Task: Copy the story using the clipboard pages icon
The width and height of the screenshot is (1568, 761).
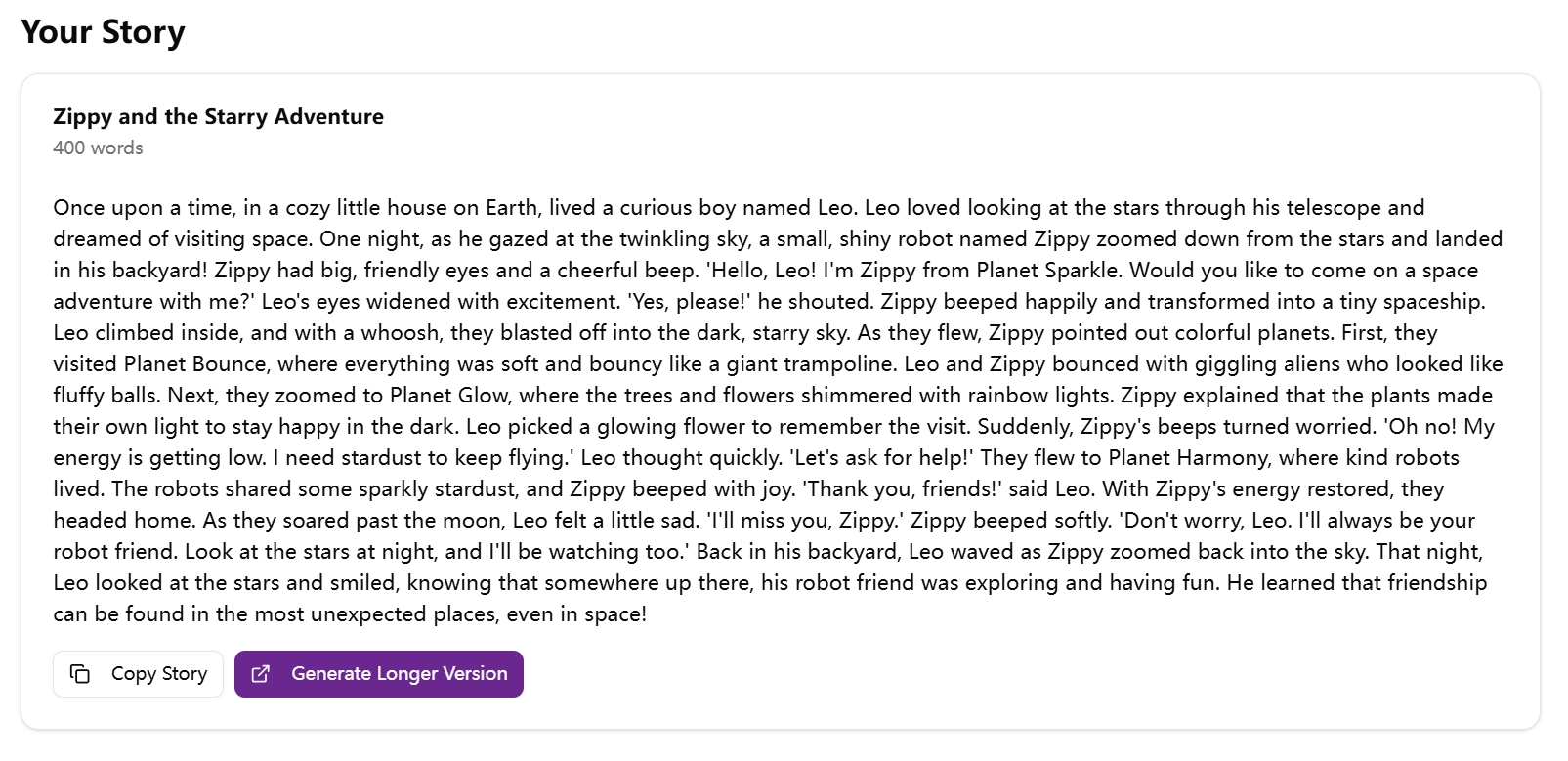Action: point(81,674)
